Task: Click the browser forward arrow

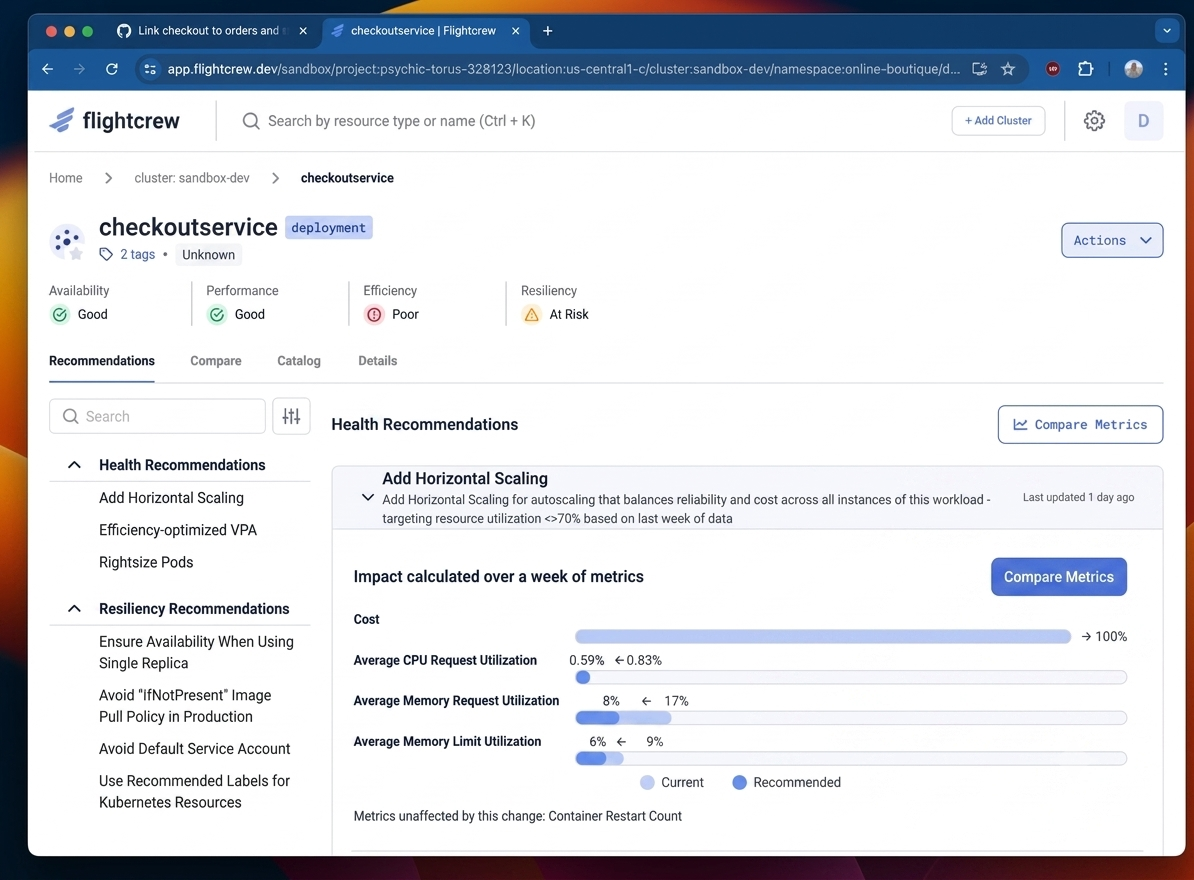Action: [79, 69]
